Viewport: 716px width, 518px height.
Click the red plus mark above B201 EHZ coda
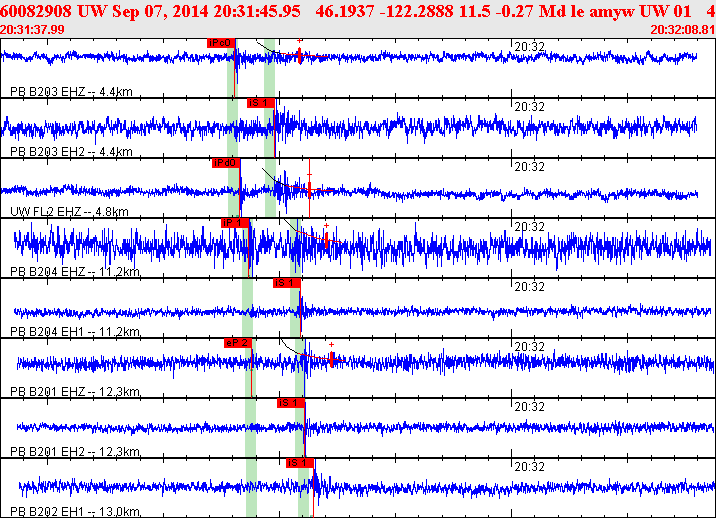pos(332,345)
